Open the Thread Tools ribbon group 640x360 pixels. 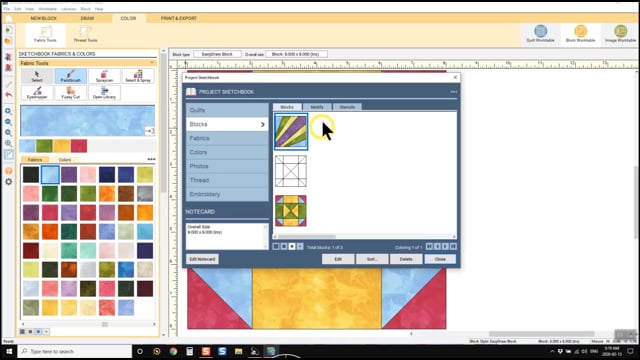coord(85,34)
